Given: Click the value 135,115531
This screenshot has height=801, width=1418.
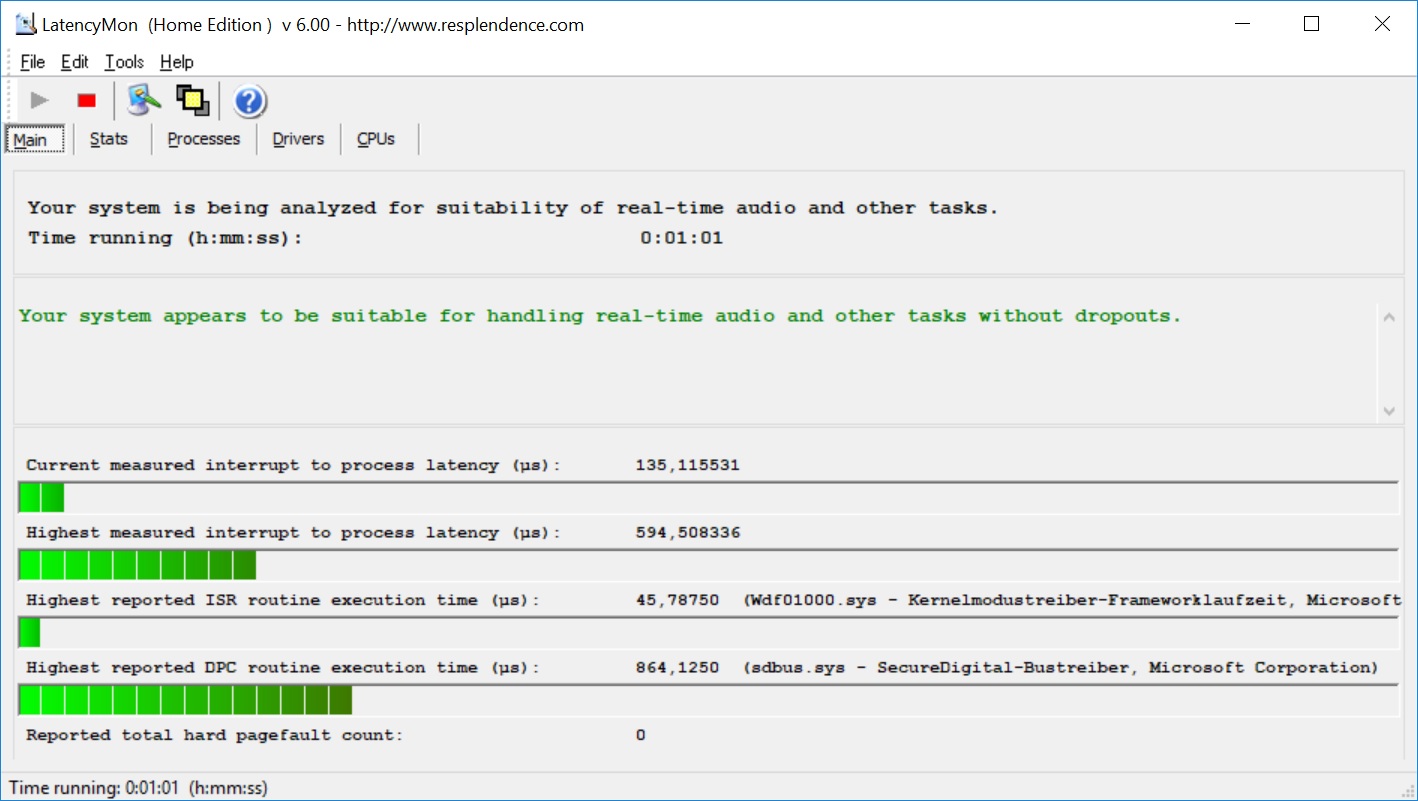Looking at the screenshot, I should coord(687,465).
